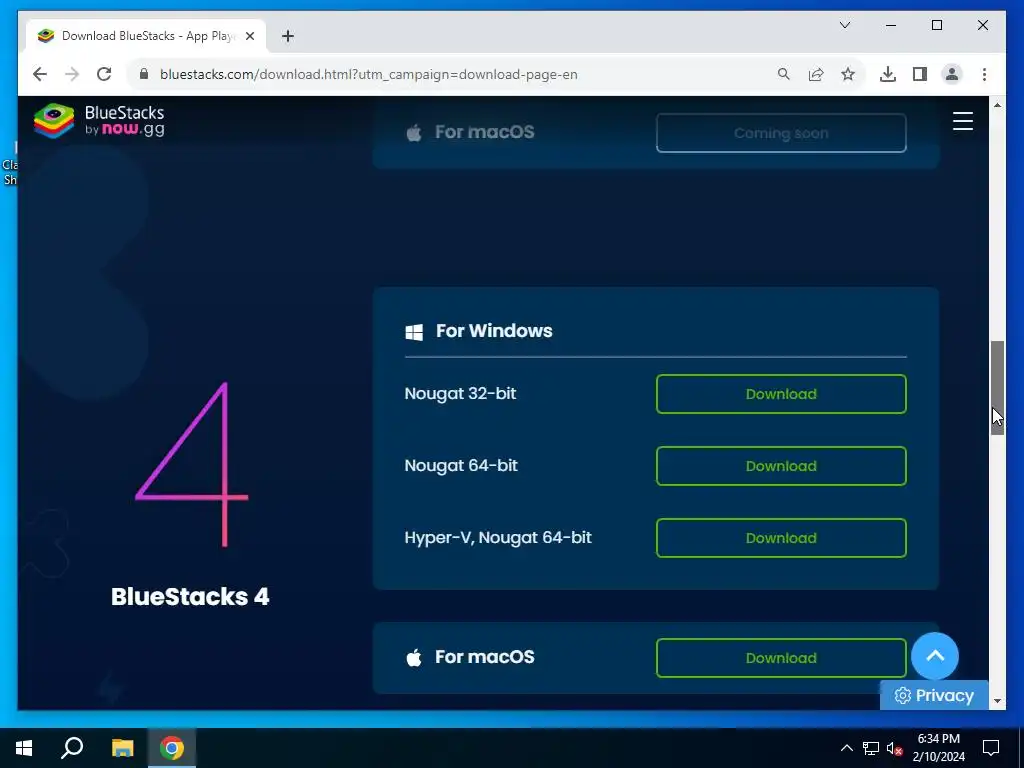Open the Windows Start menu

24,748
